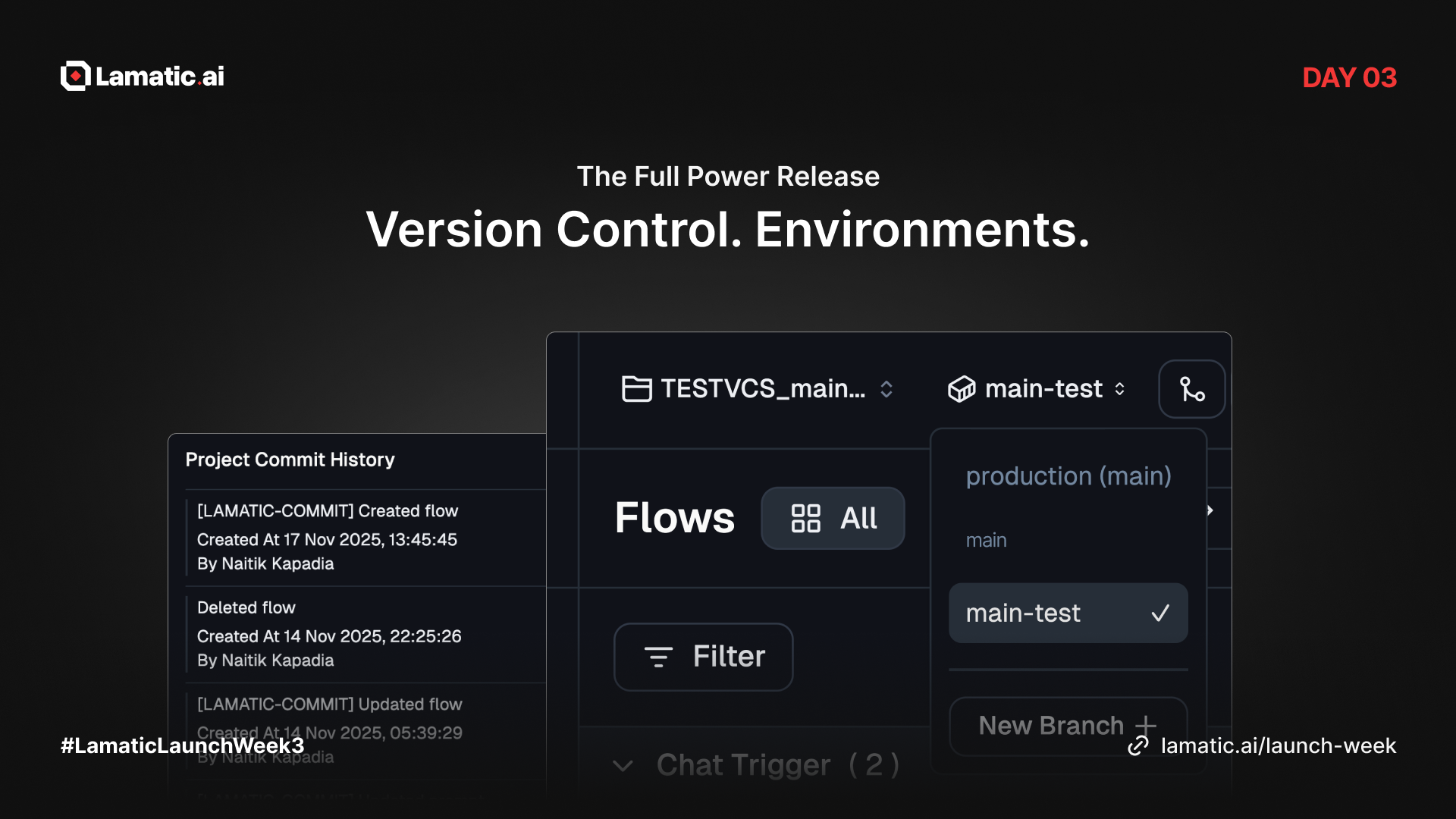Viewport: 1456px width, 819px height.
Task: Open the Filter panel
Action: [703, 657]
